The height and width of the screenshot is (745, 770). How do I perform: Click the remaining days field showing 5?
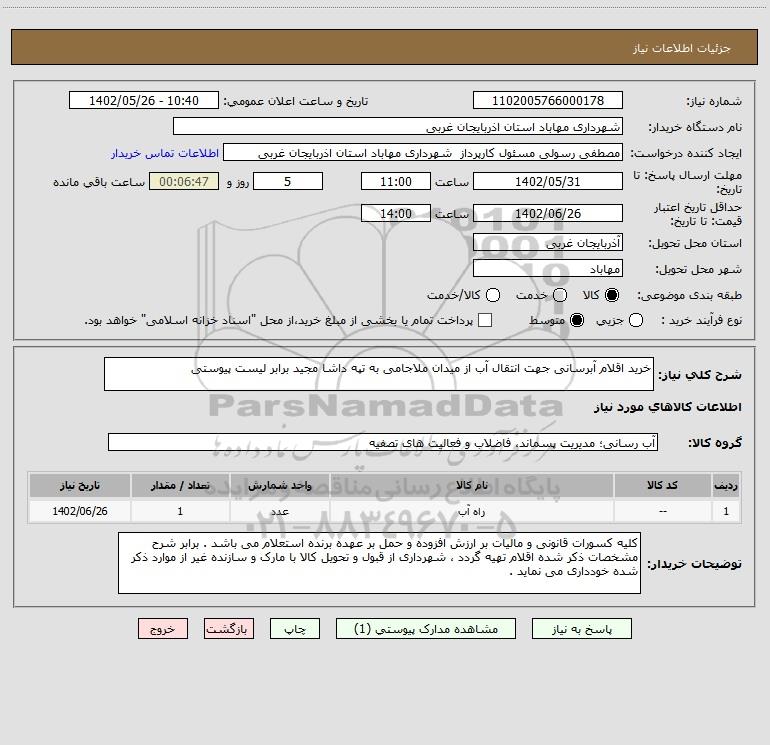click(x=288, y=181)
